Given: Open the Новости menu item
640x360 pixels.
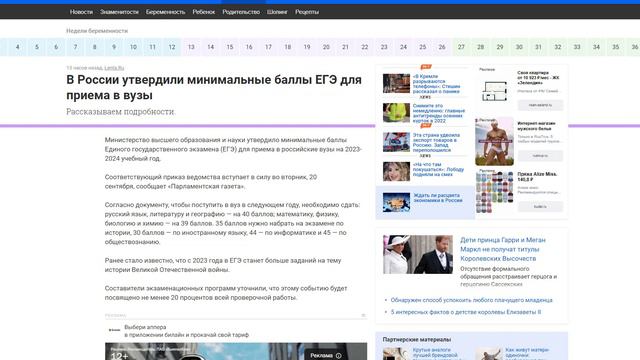Looking at the screenshot, I should (x=81, y=12).
